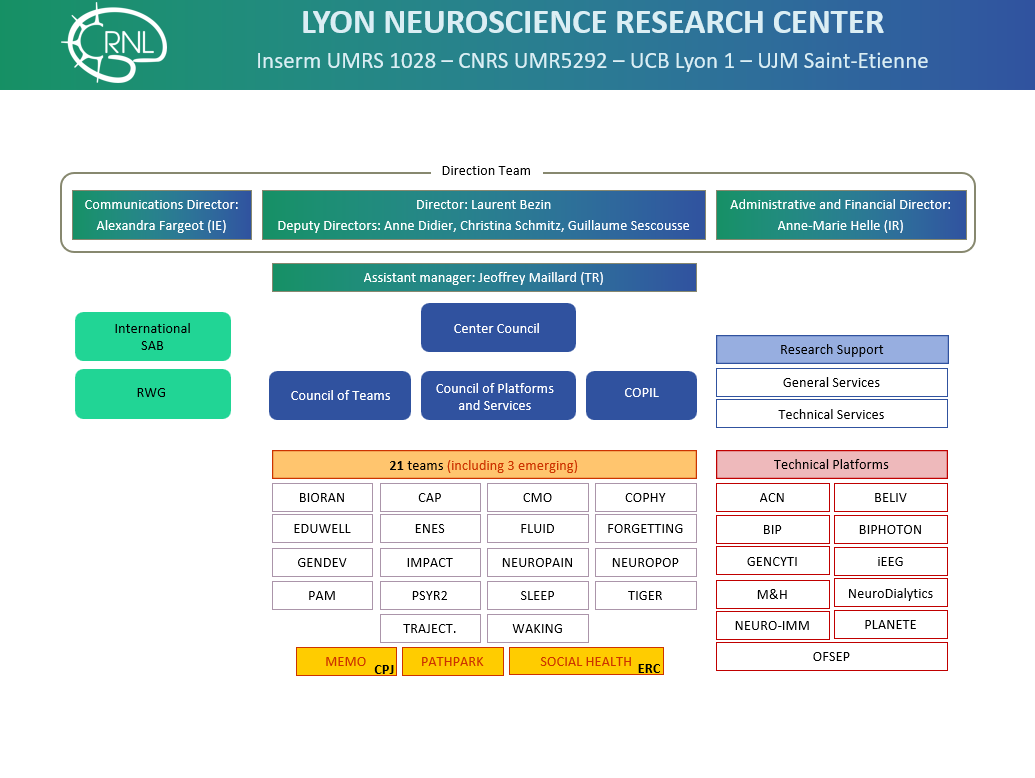Click the General Services entry

coord(831,382)
